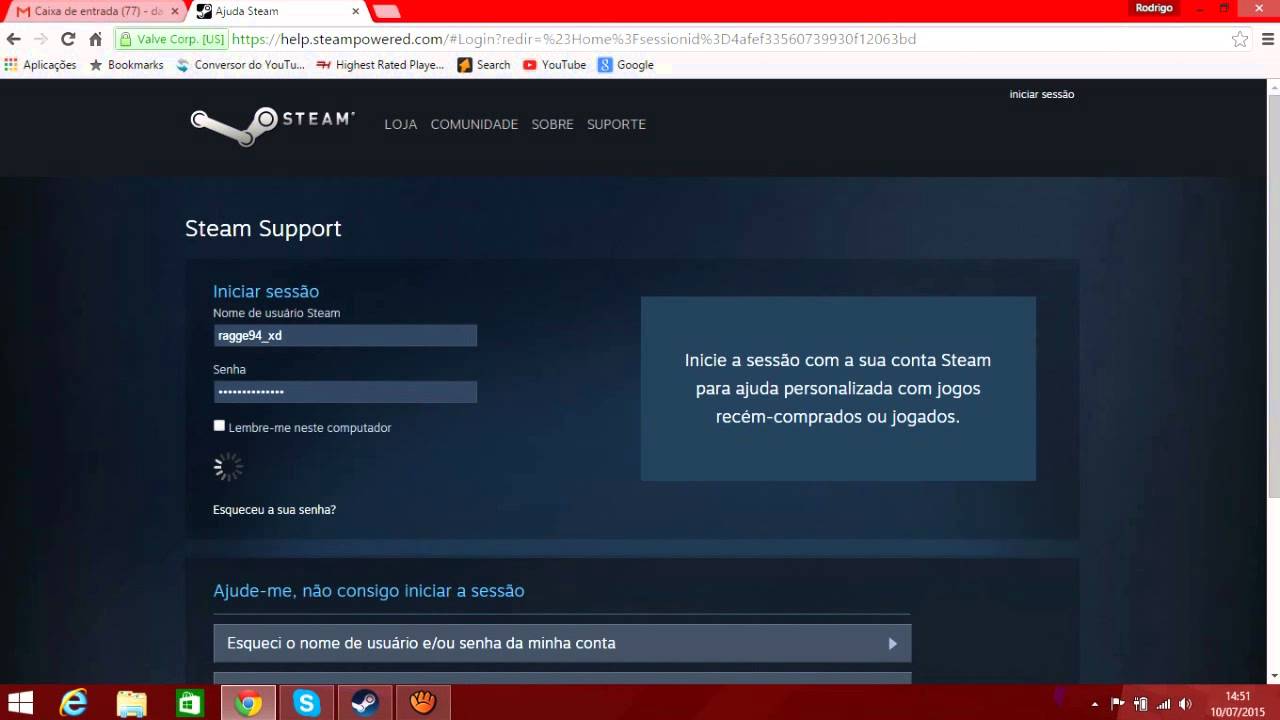Open the COMUNIDADE menu item

click(x=474, y=124)
